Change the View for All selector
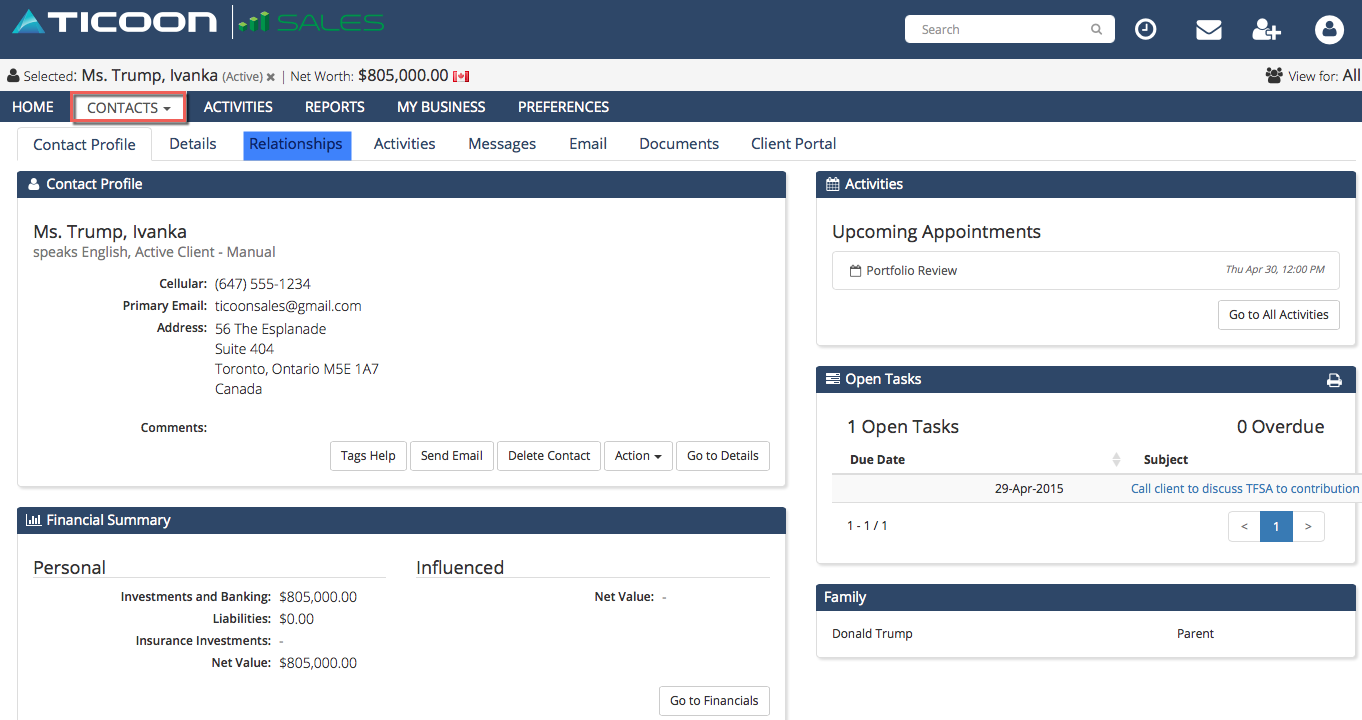Image resolution: width=1362 pixels, height=720 pixels. 1351,75
